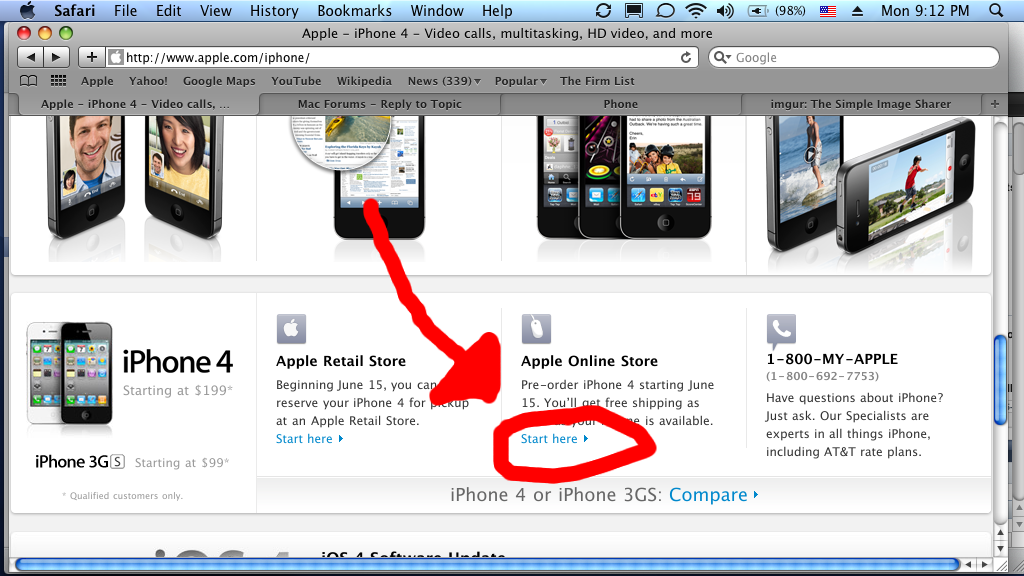
Task: Open the Edit menu
Action: click(x=168, y=10)
